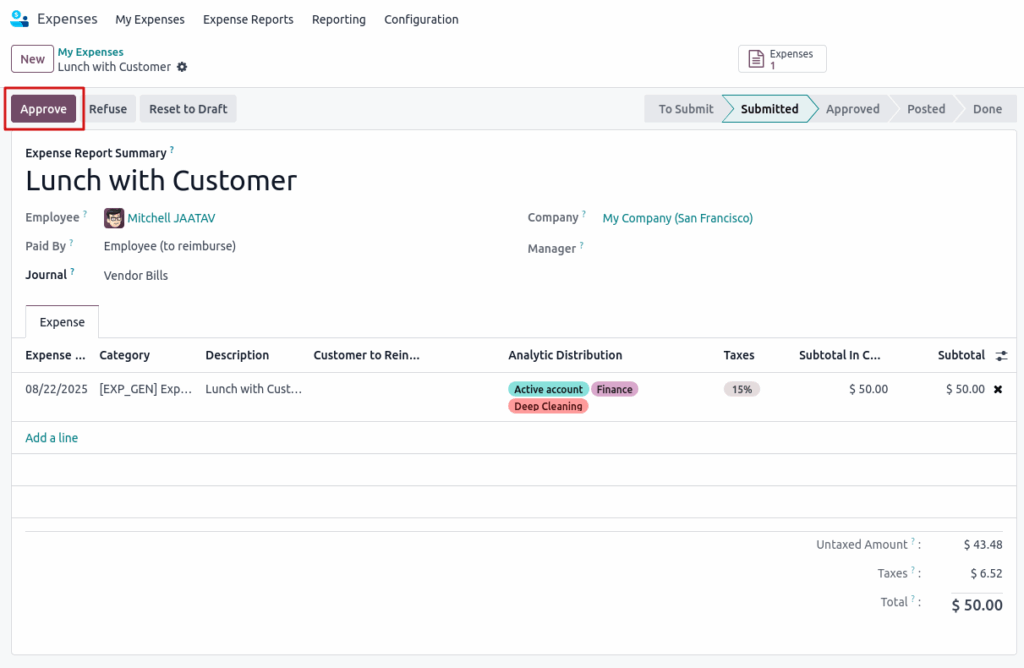Click help tooltip next to Employee label
The height and width of the screenshot is (668, 1024).
coord(85,215)
